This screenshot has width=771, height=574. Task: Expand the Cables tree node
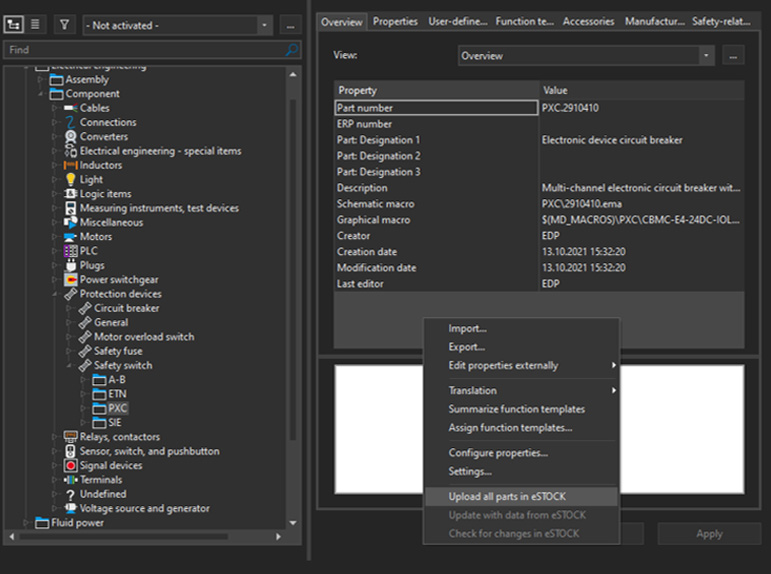55,108
